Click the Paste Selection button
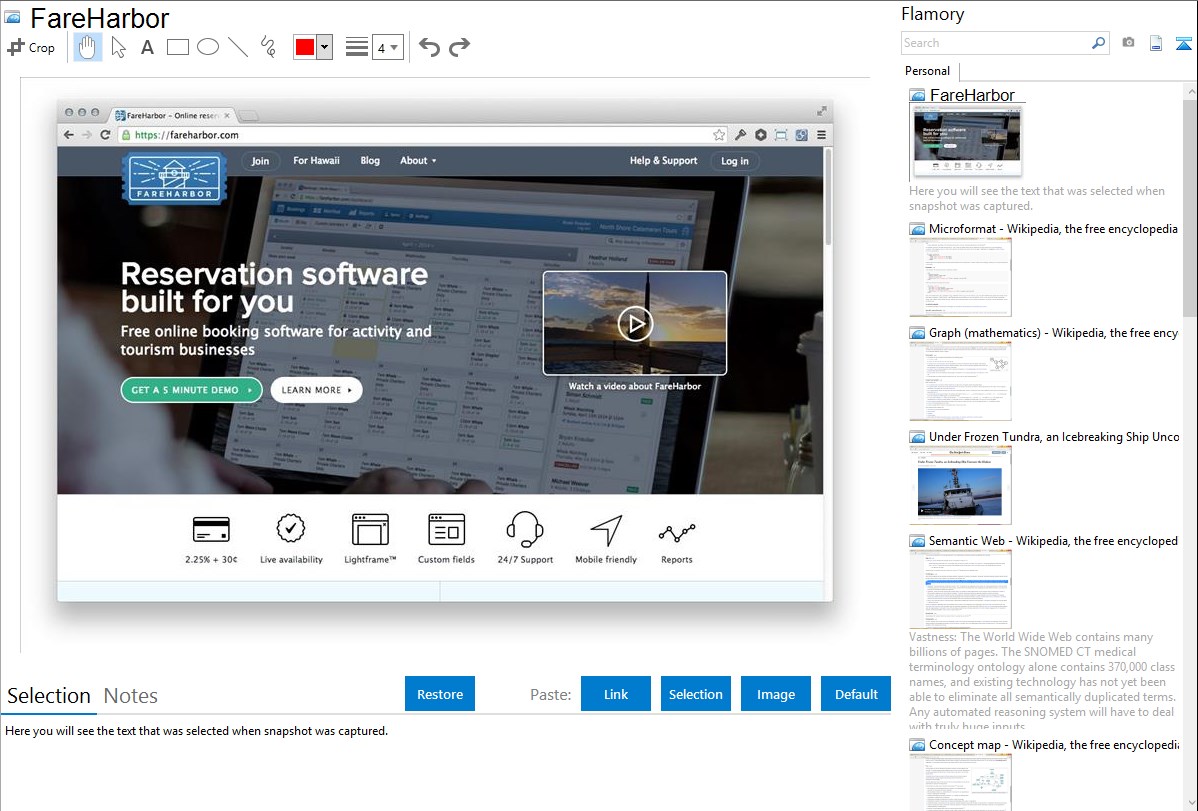This screenshot has width=1198, height=811. (696, 694)
